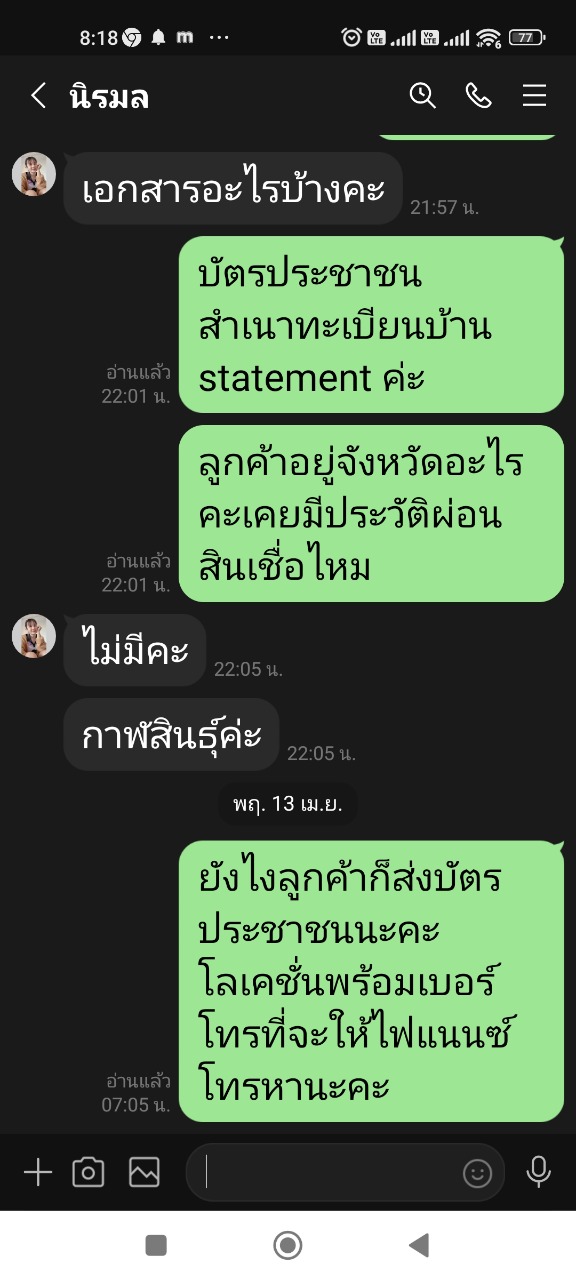
Task: Tap the นิรมล chat title
Action: pyautogui.click(x=109, y=96)
